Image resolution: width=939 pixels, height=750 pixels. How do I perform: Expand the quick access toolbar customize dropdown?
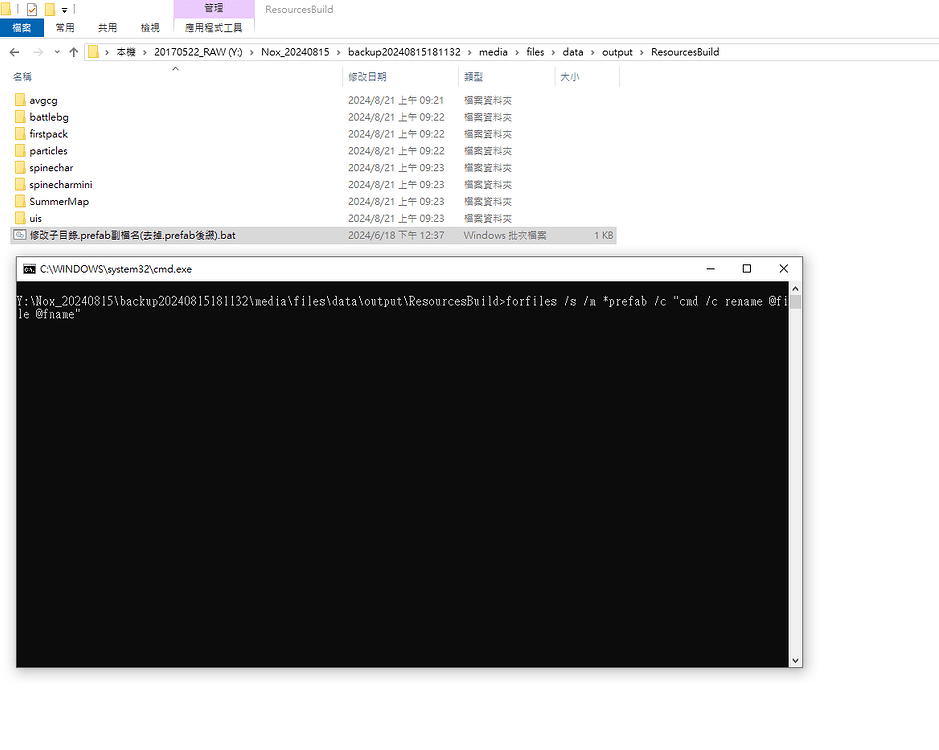65,10
